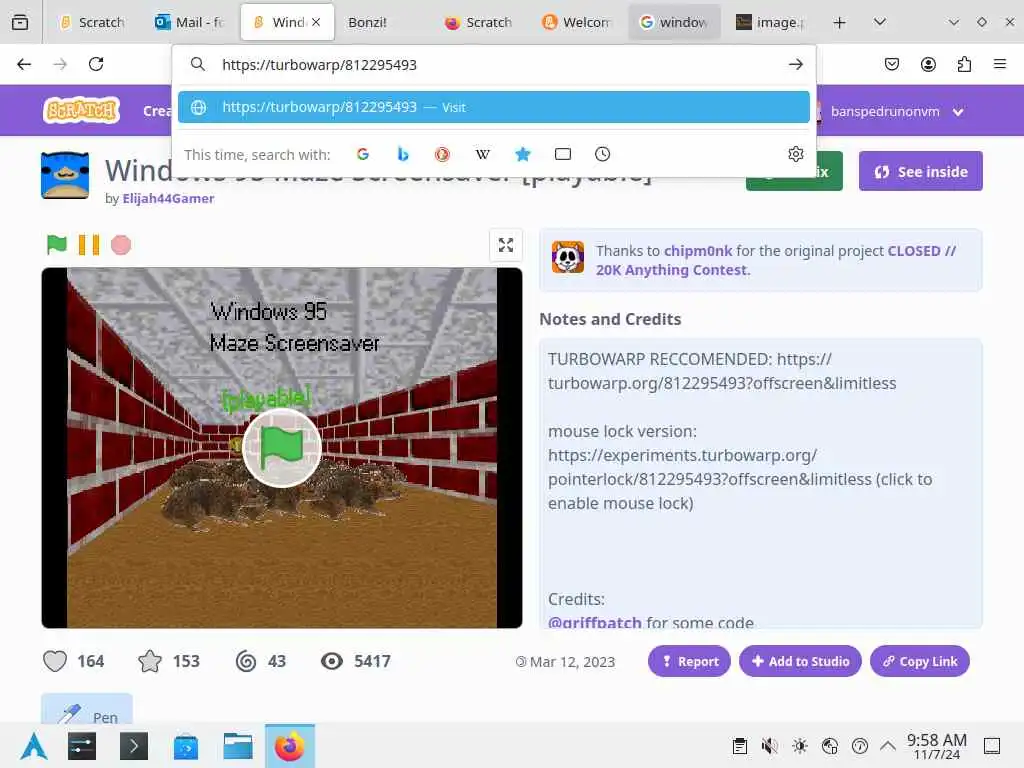Focus the URL address bar field
This screenshot has height=768, width=1024.
[x=496, y=65]
